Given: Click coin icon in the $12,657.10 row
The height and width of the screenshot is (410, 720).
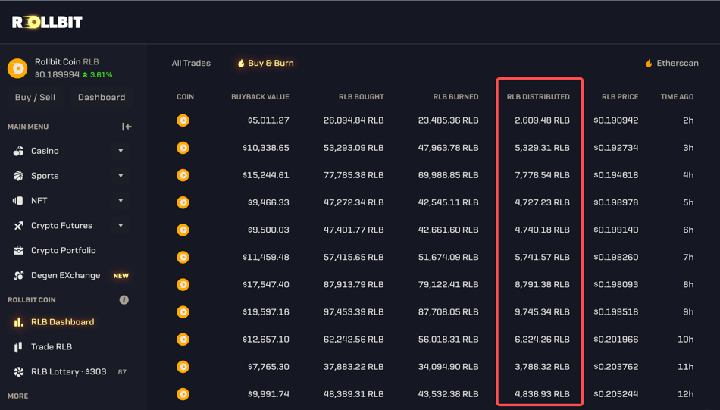Looking at the screenshot, I should (x=183, y=339).
